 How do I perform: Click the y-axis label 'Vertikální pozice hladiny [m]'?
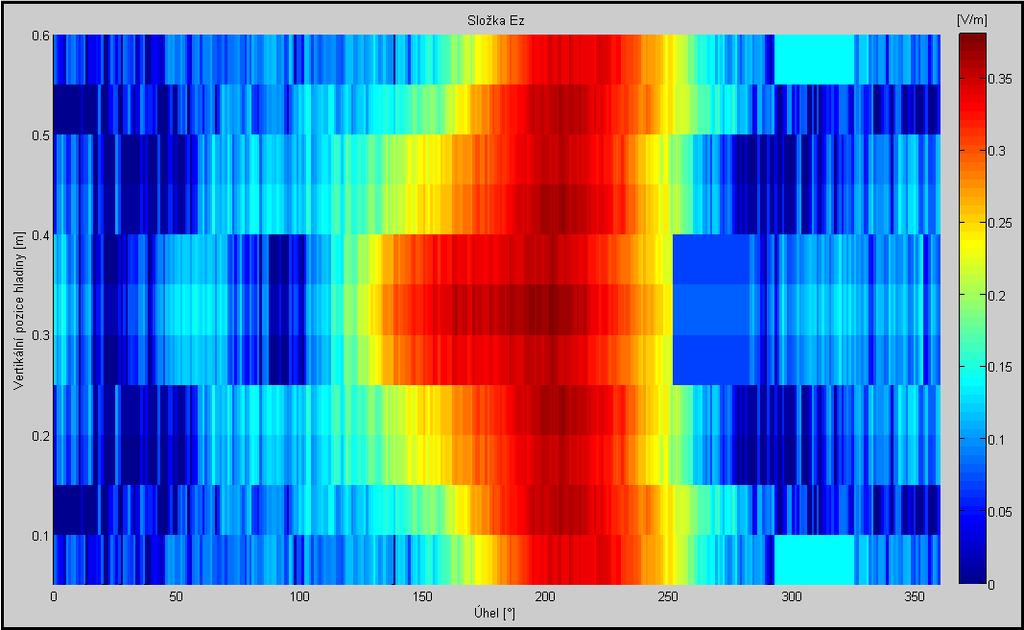tap(18, 310)
